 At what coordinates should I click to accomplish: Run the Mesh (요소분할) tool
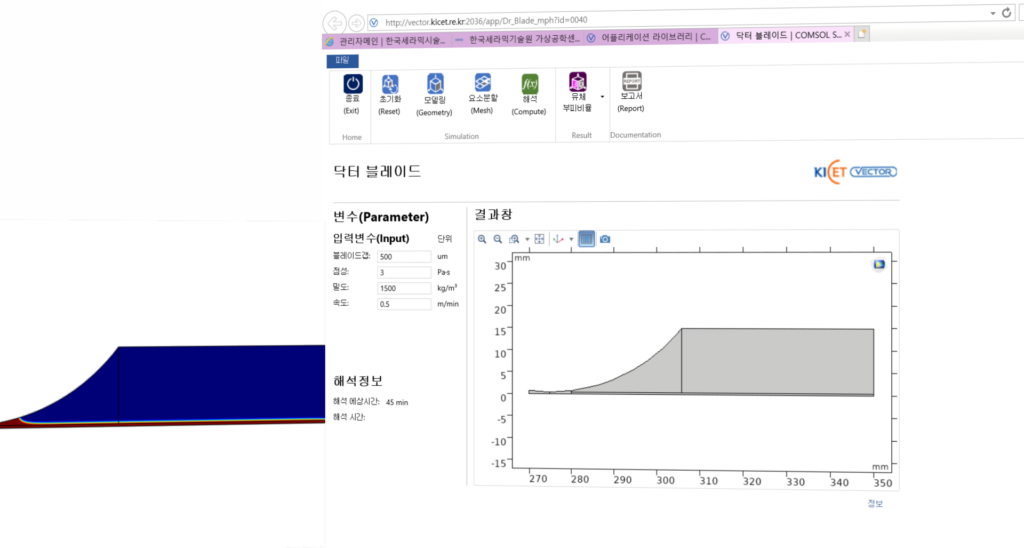point(482,84)
